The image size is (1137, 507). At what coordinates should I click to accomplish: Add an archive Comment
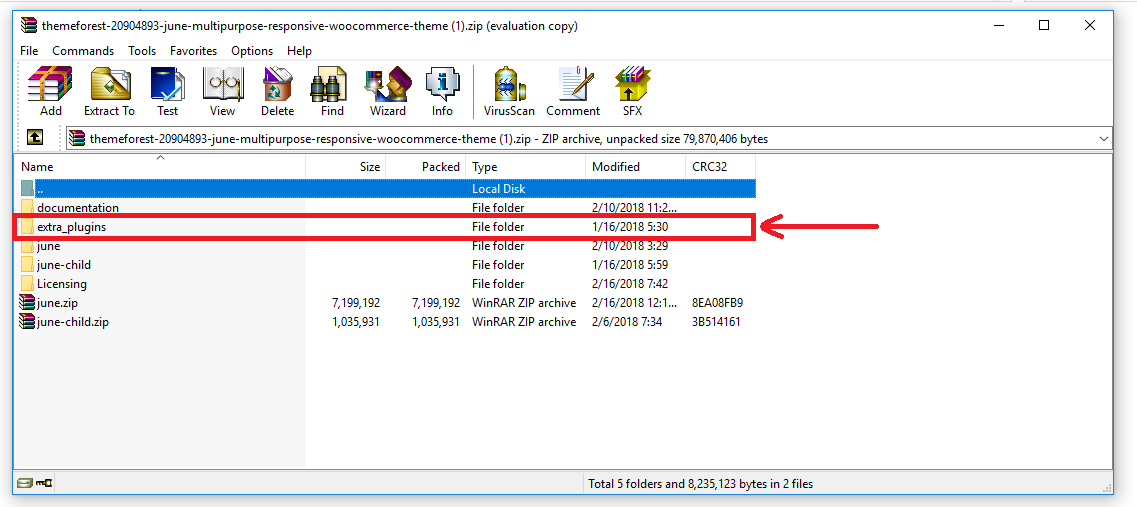(573, 91)
